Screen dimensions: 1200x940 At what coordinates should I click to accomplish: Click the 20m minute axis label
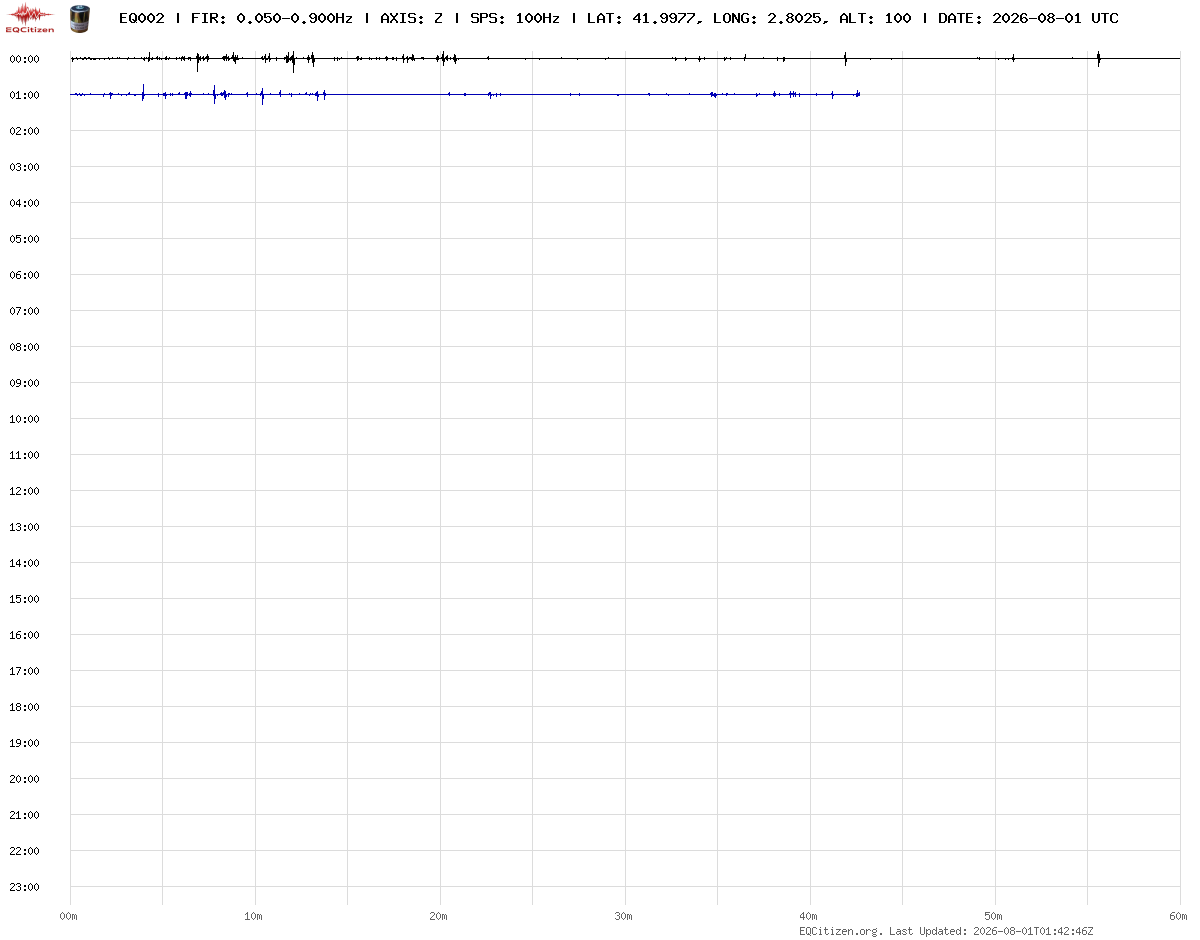pos(438,916)
